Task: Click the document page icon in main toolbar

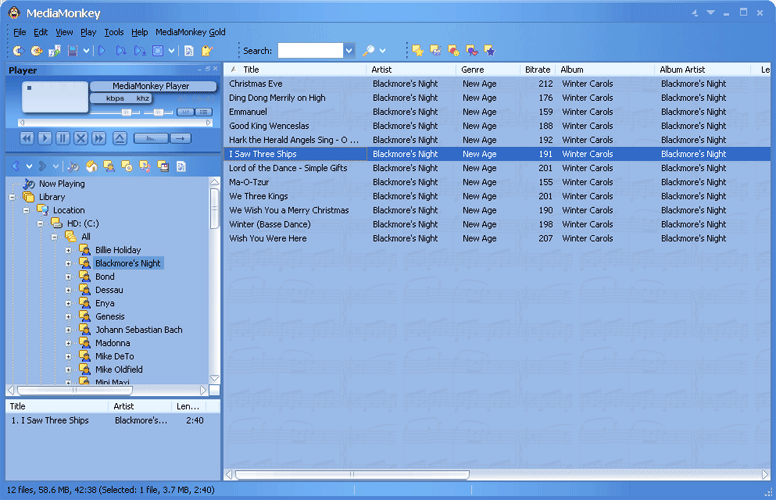Action: [x=189, y=50]
